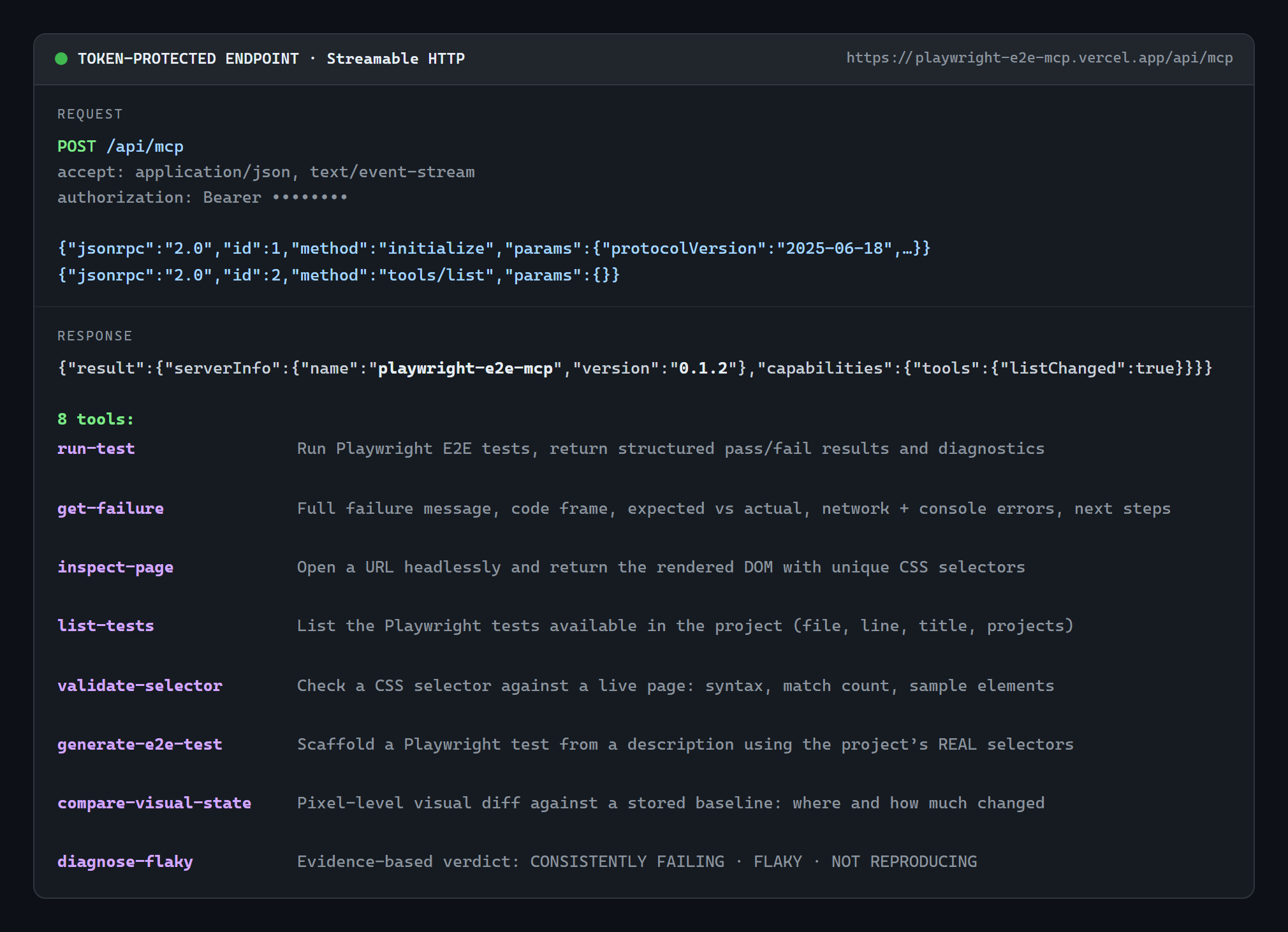
Task: Click the run-test tool name
Action: (x=96, y=449)
